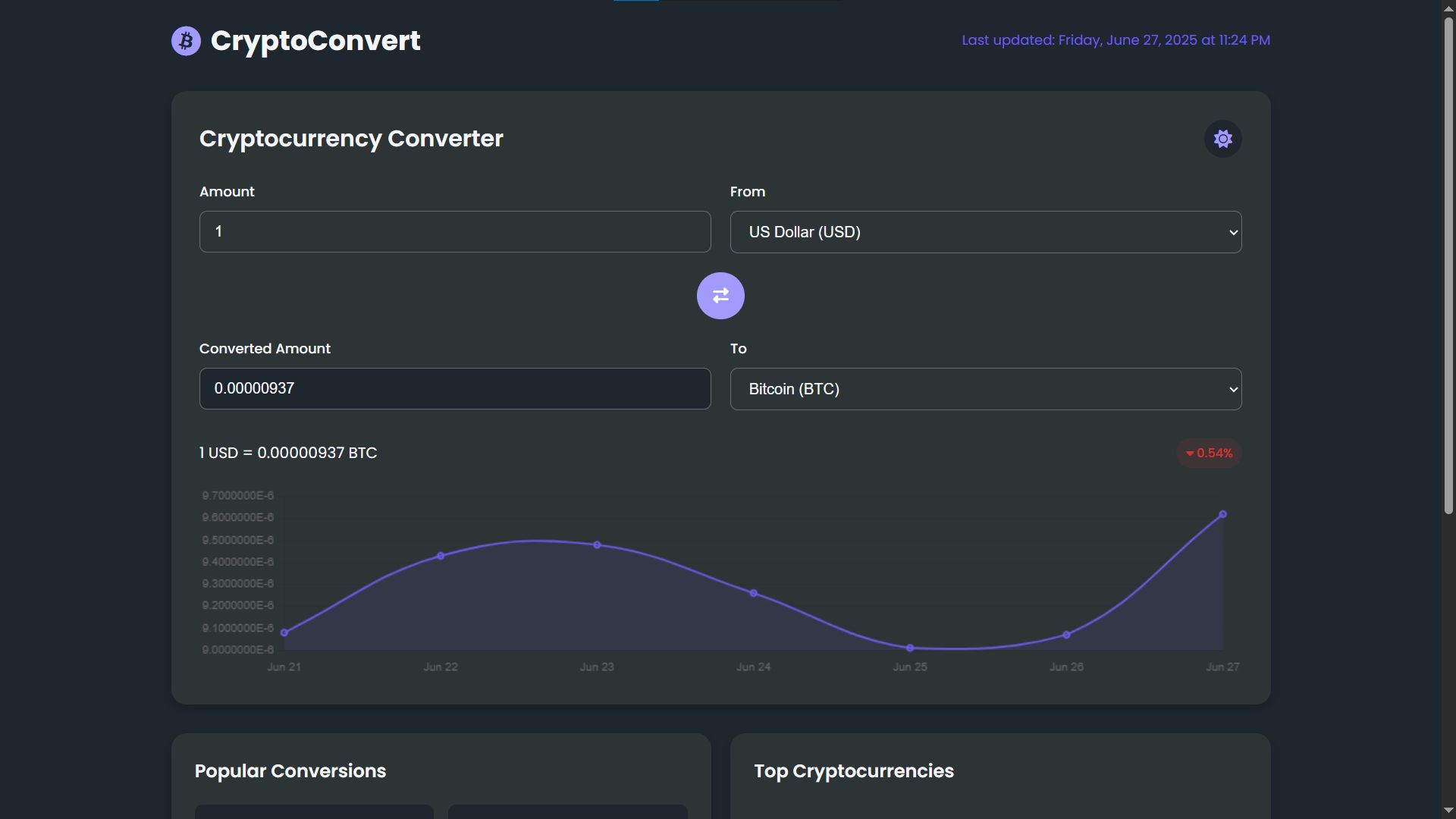Click the Jun 21 chart data point
Screen dimensions: 1456x819
[x=284, y=632]
